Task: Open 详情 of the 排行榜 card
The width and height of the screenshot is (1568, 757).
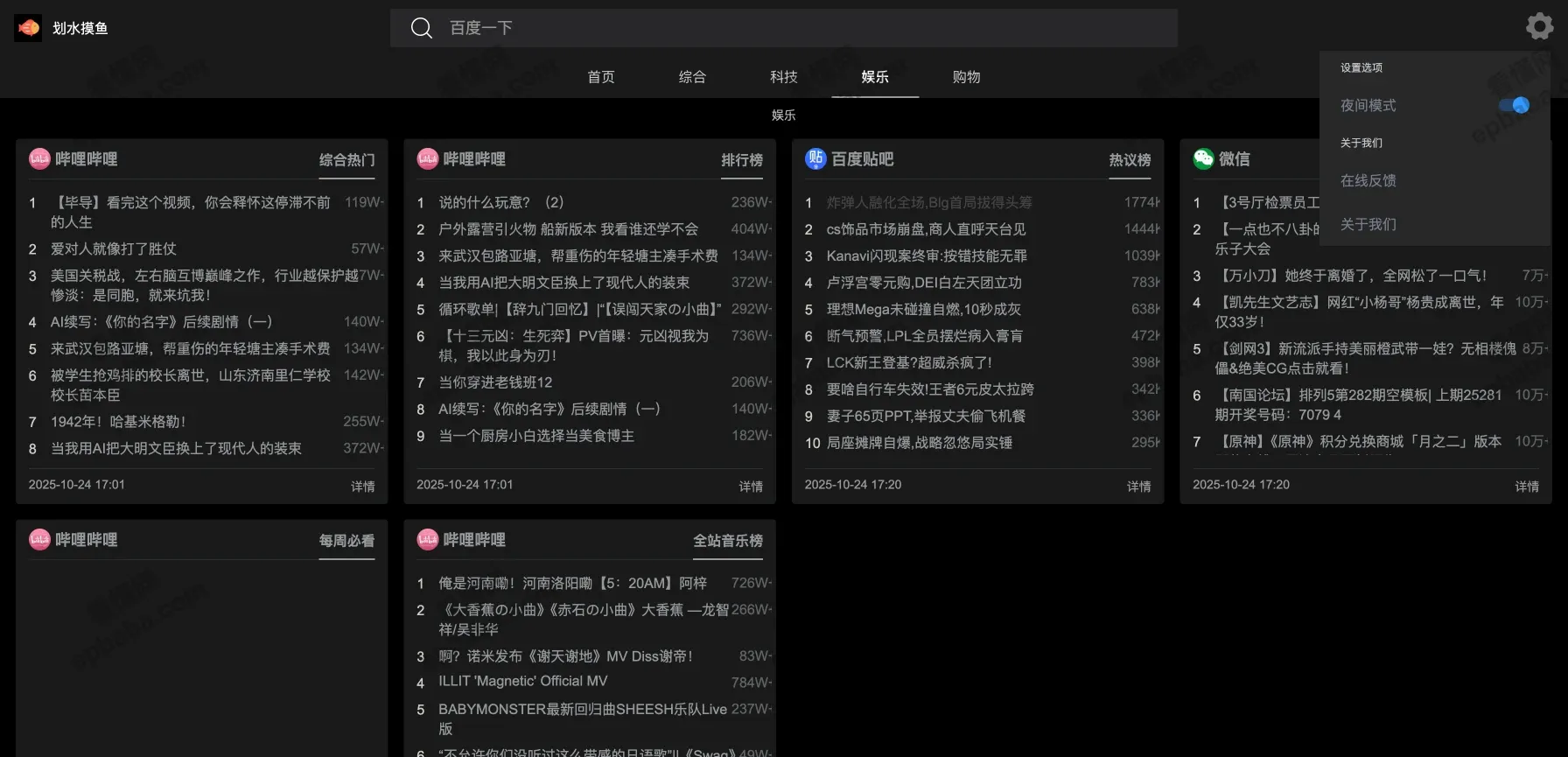Action: 751,486
